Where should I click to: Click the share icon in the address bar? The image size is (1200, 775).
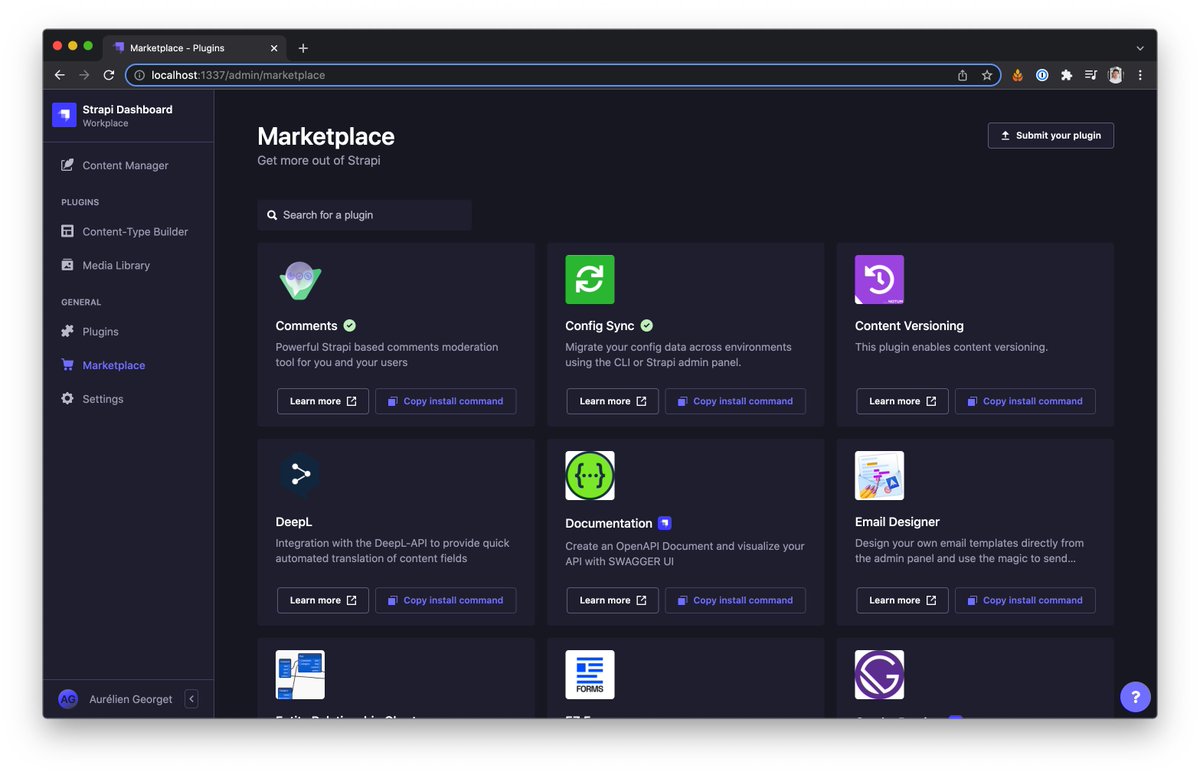point(962,75)
